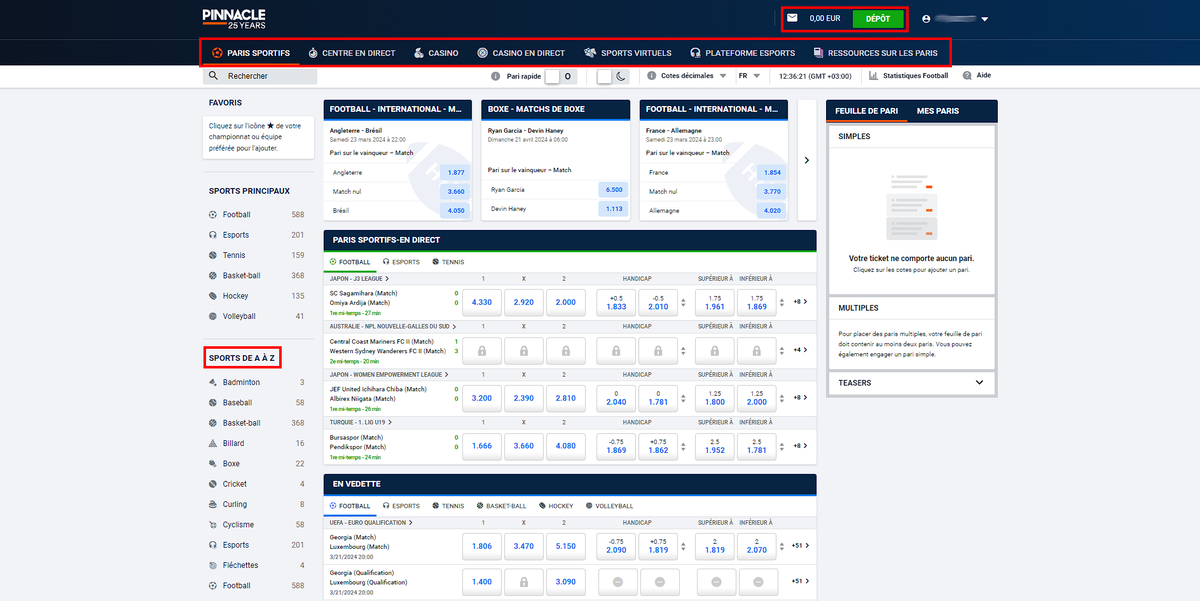
Task: Click the Volleyball icon under Sports principaux
Action: coord(213,316)
